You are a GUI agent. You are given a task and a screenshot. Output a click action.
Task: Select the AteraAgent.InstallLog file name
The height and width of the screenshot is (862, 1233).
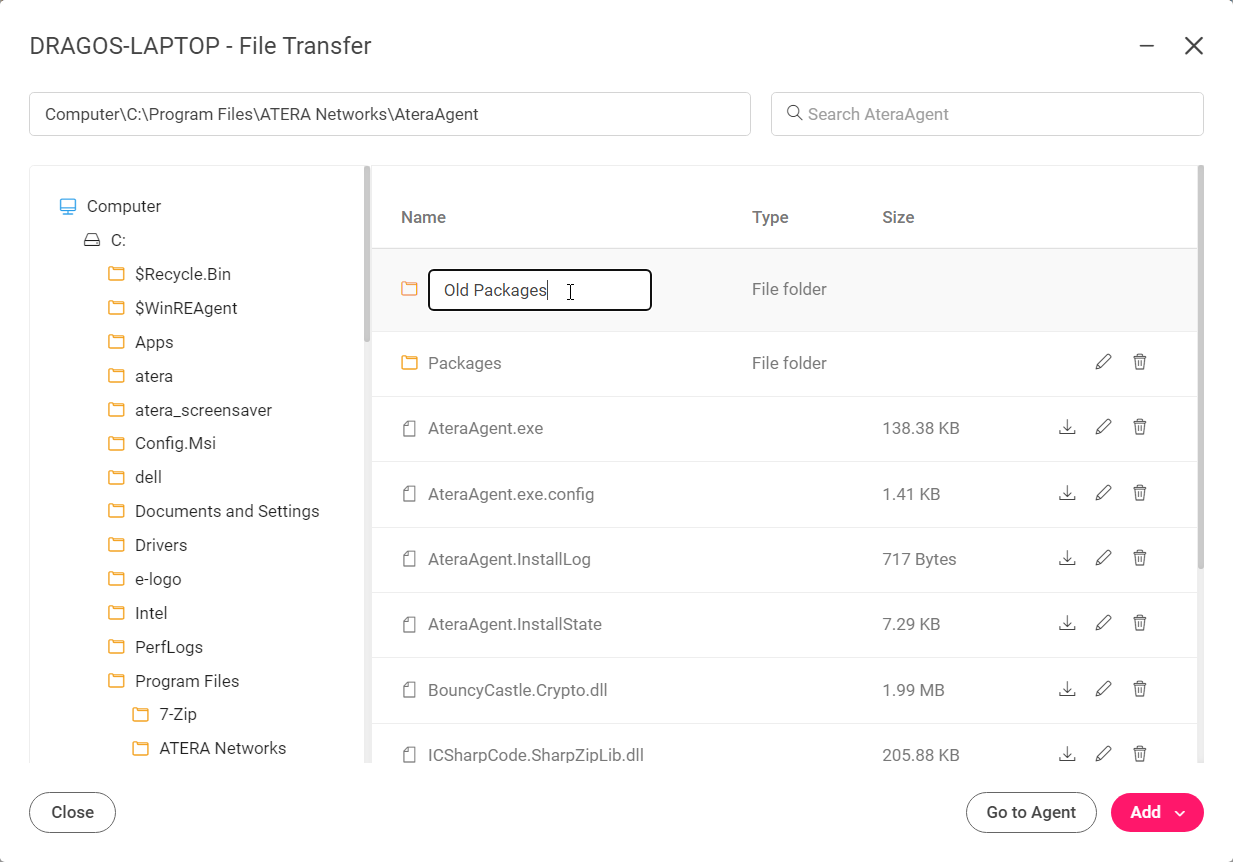[x=509, y=559]
